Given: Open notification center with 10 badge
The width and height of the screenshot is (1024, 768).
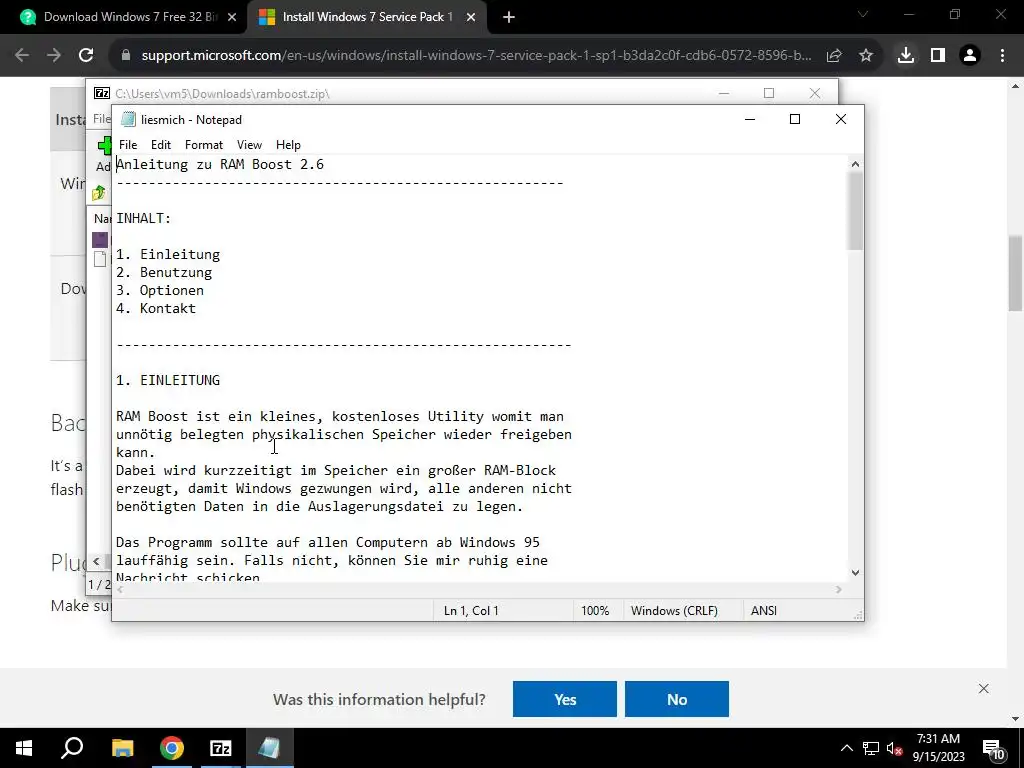Looking at the screenshot, I should (x=994, y=749).
